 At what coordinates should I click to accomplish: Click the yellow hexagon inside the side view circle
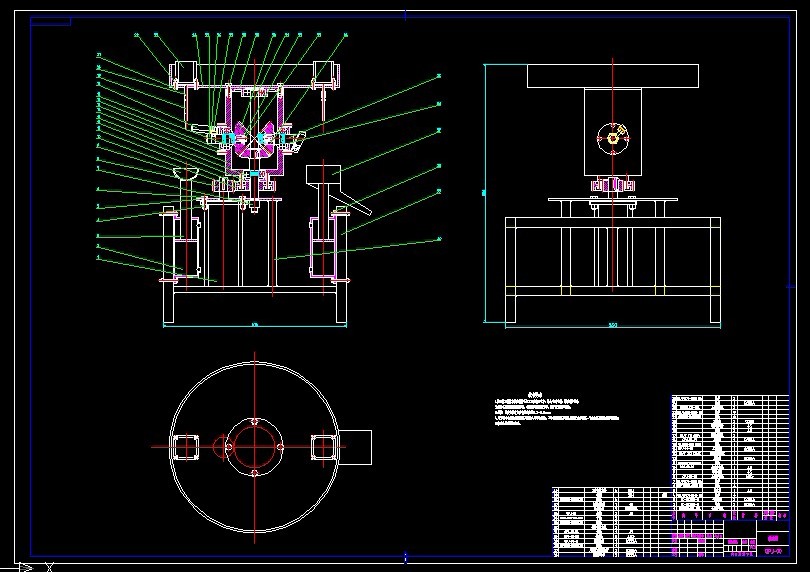pyautogui.click(x=613, y=138)
